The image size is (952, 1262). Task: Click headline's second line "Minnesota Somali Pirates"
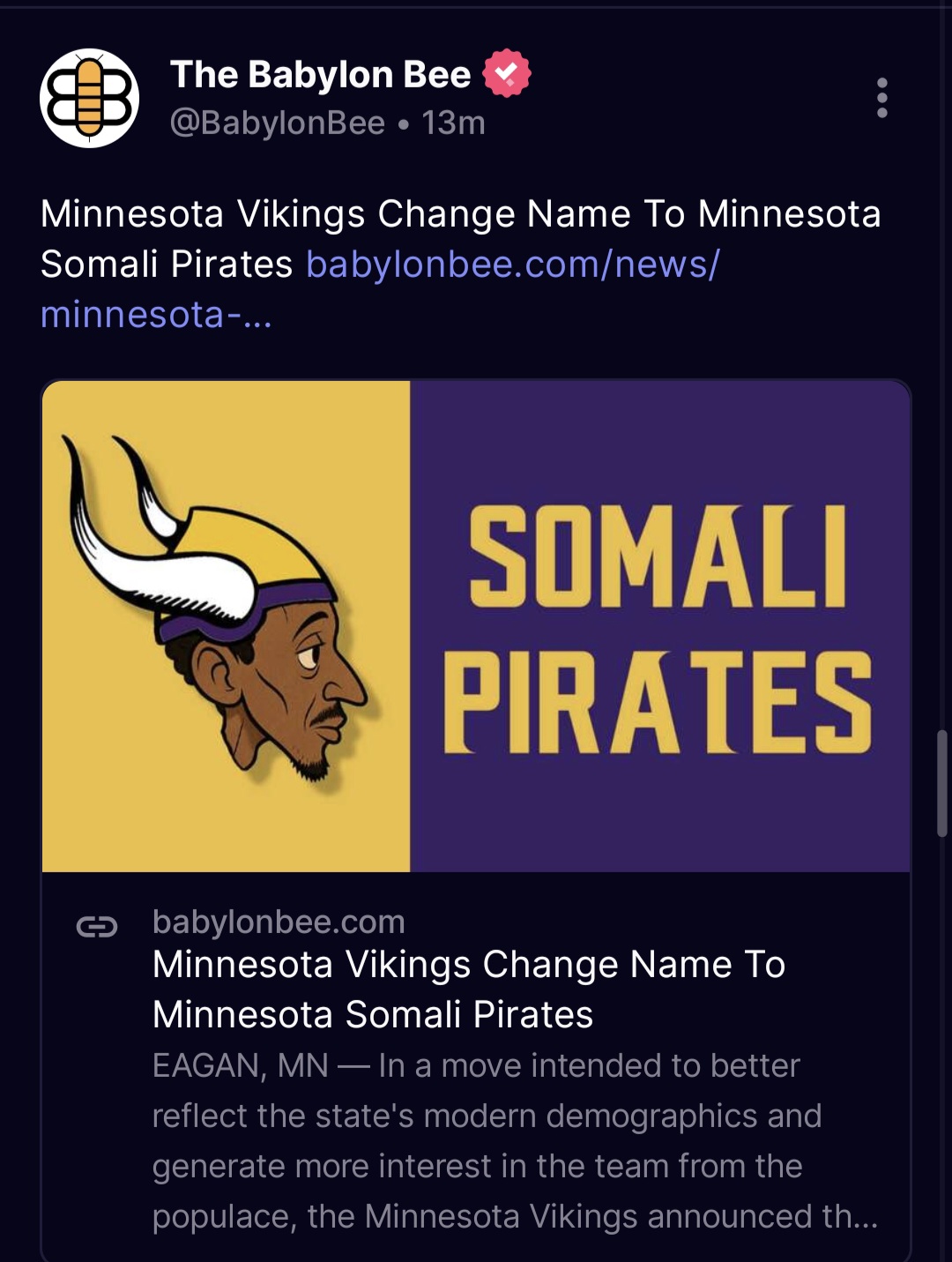point(372,1014)
